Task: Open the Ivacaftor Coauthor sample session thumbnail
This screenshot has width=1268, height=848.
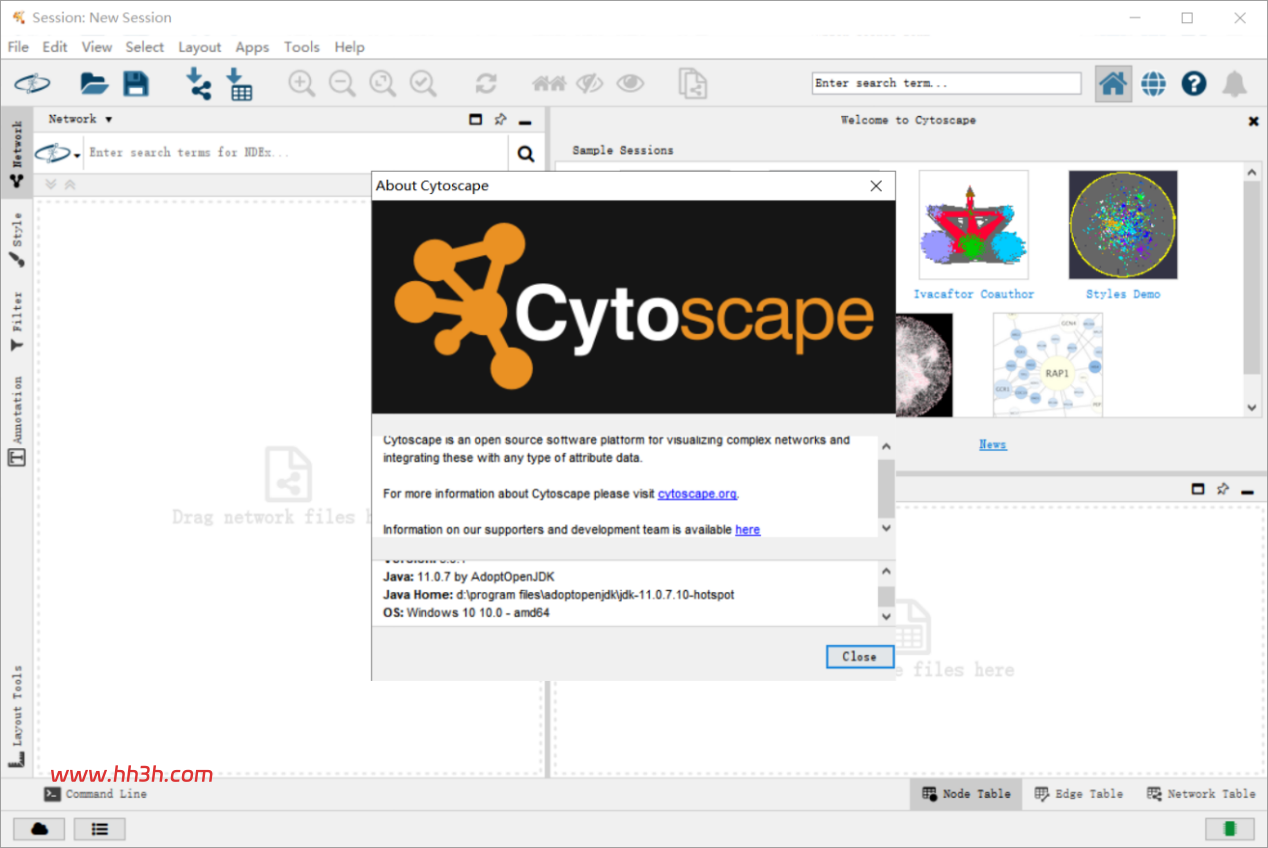Action: click(973, 225)
